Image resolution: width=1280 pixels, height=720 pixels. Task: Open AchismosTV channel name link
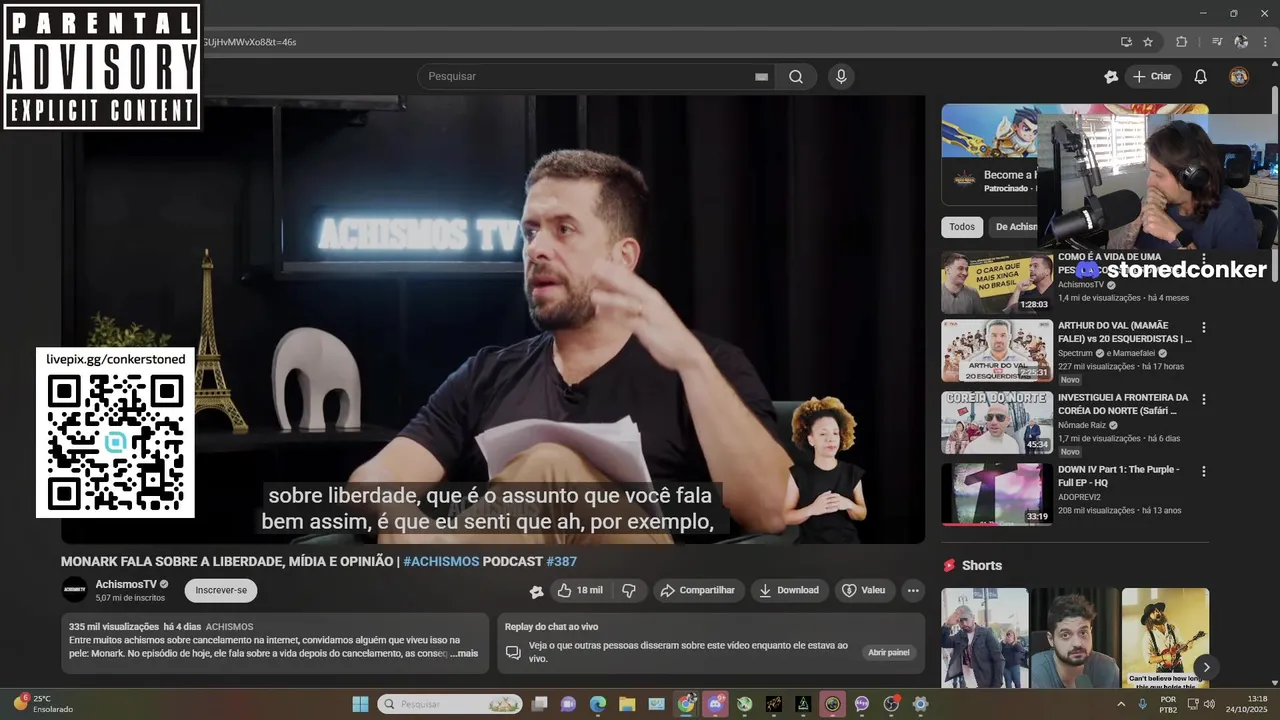(x=126, y=584)
